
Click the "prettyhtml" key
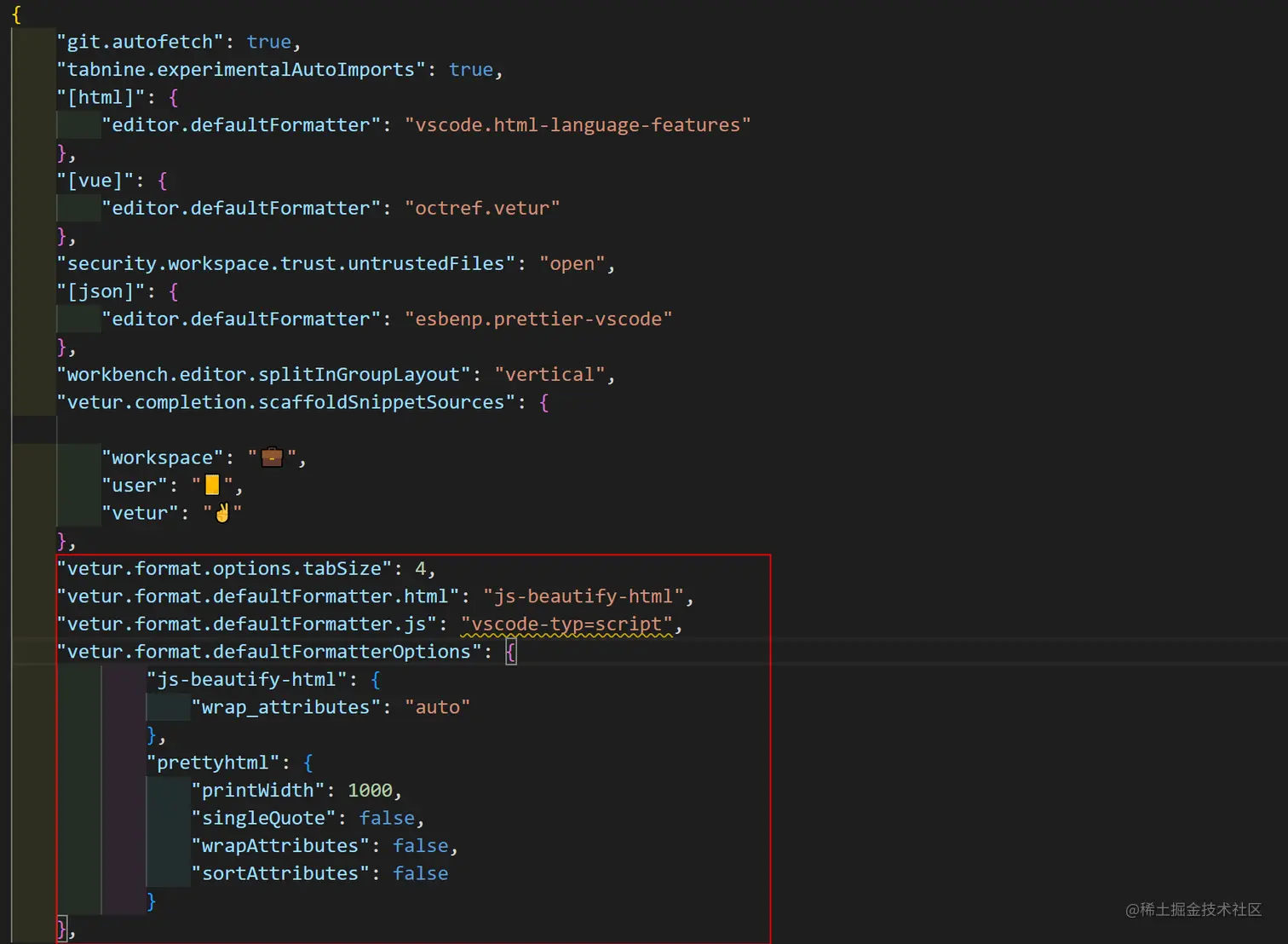(x=213, y=763)
